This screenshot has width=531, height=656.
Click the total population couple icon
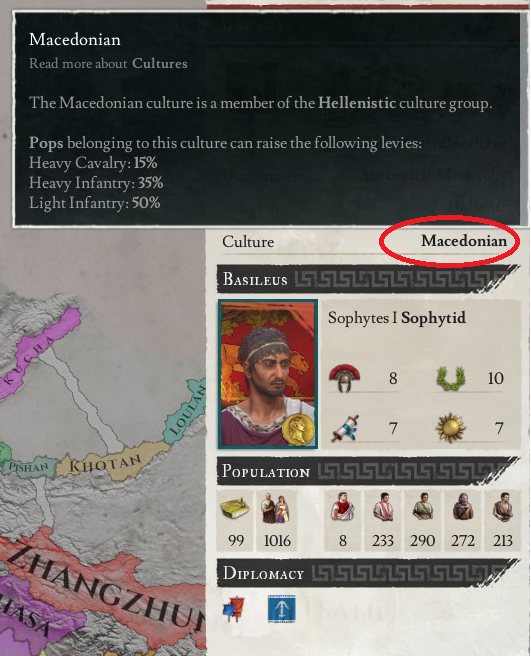(275, 508)
